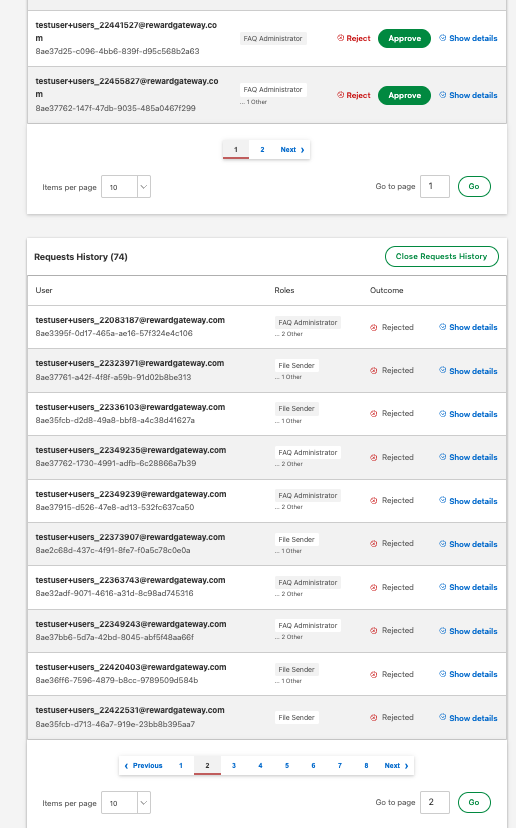The image size is (516, 828).
Task: Show details for user 22323971
Action: [x=468, y=371]
